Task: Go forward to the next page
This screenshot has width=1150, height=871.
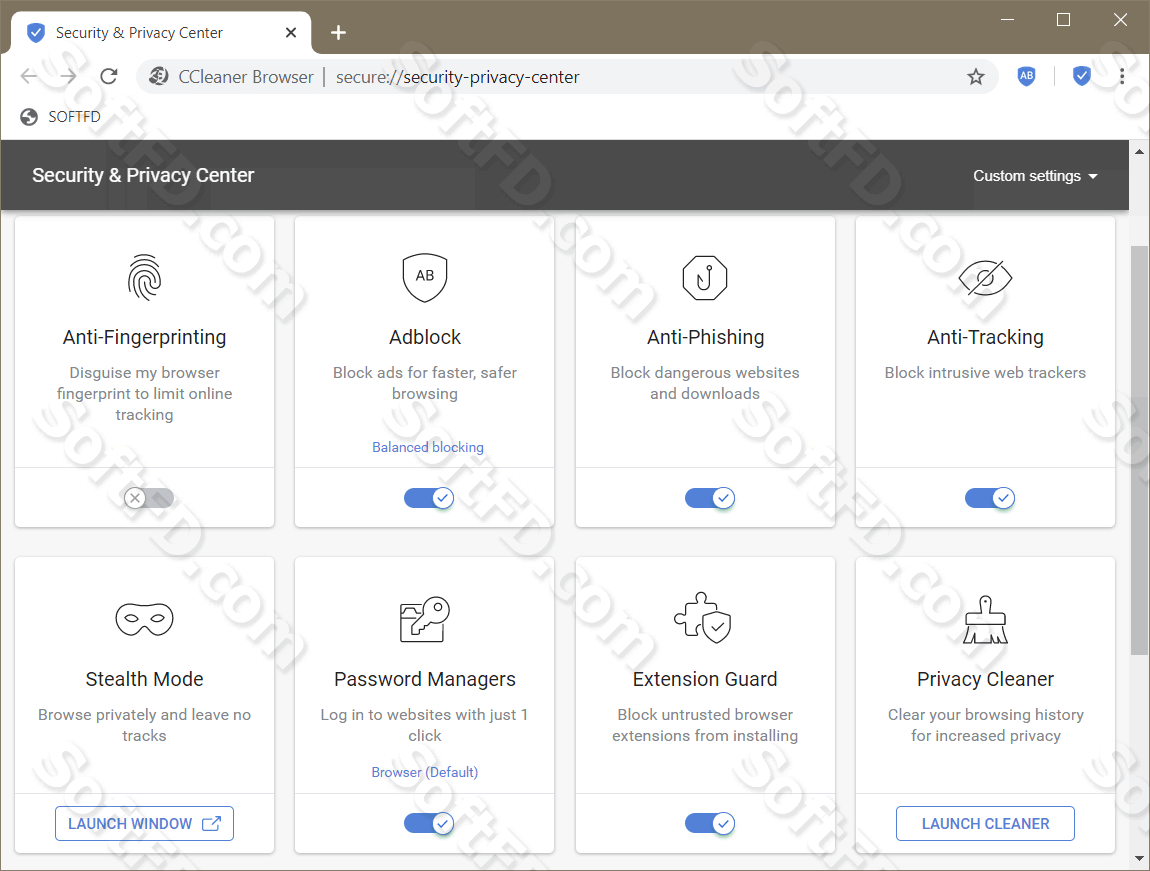Action: tap(68, 76)
